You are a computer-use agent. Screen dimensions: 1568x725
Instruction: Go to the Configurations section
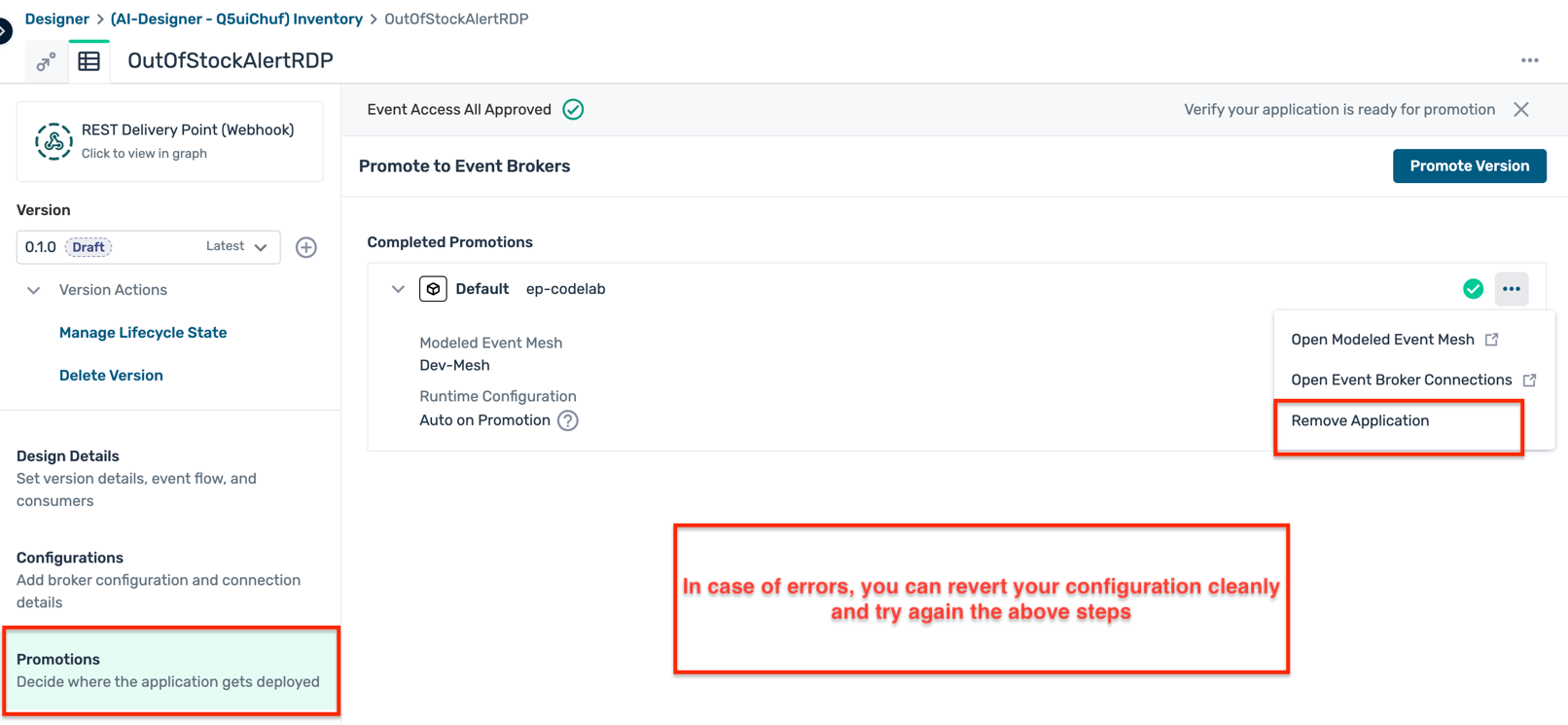(x=70, y=558)
